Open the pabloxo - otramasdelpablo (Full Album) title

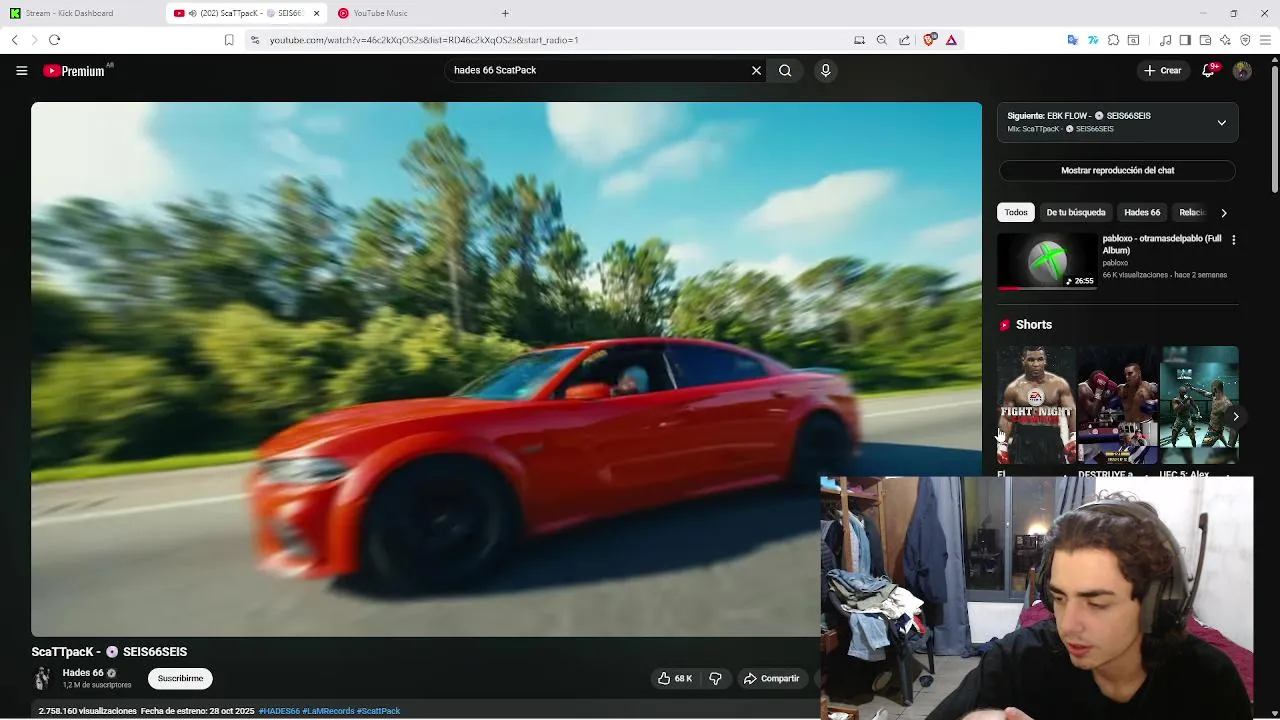click(1161, 244)
